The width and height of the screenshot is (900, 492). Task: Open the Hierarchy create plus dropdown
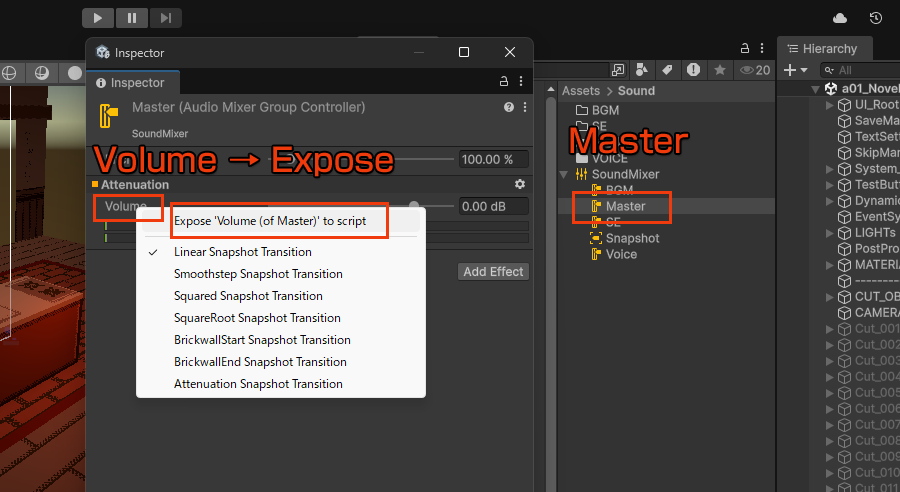click(796, 70)
